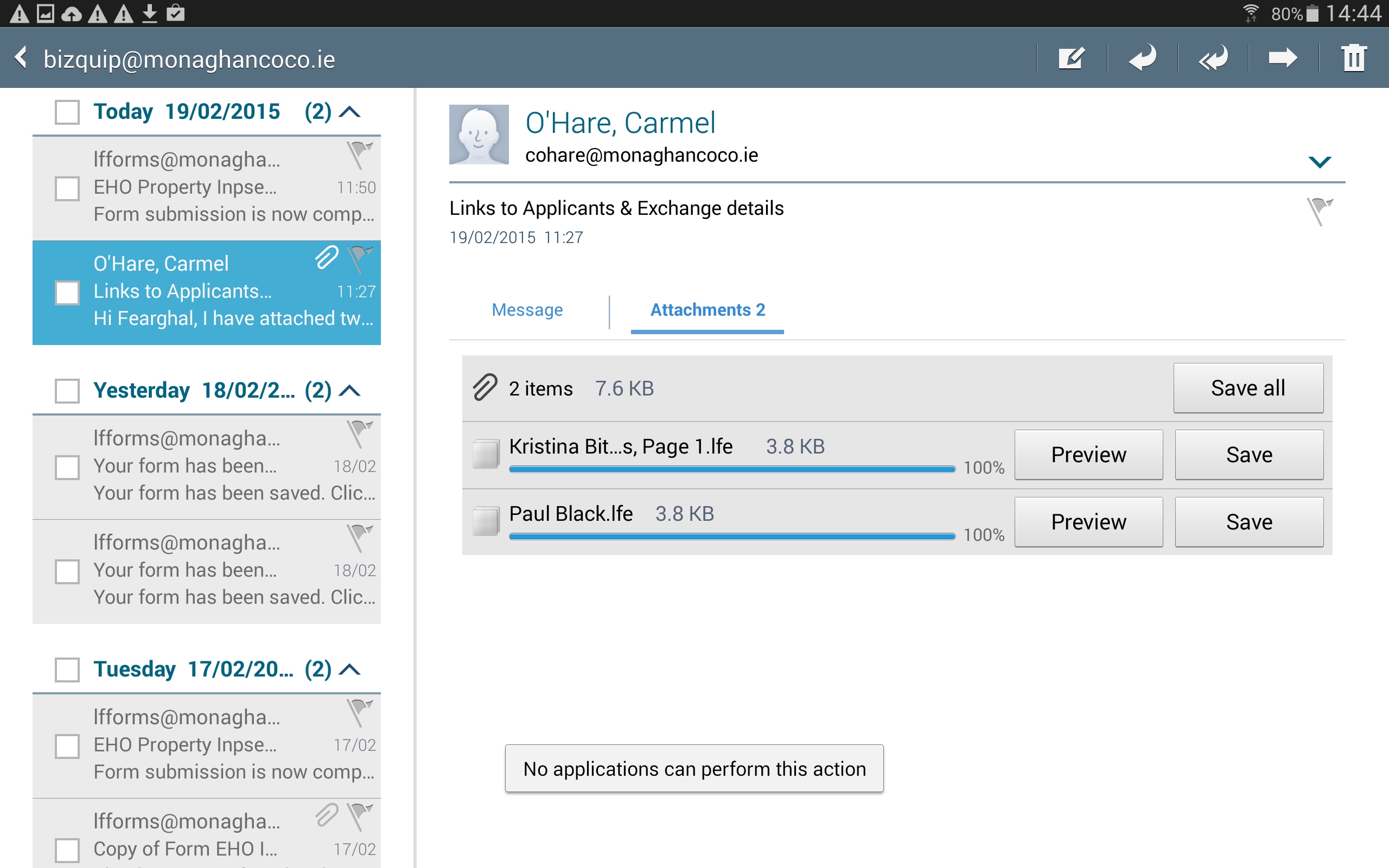The image size is (1389, 868).
Task: Switch to the Message tab
Action: (x=527, y=310)
